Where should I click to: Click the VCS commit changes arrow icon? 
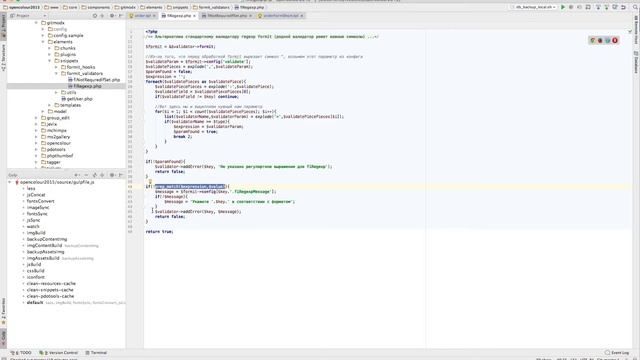(x=607, y=7)
